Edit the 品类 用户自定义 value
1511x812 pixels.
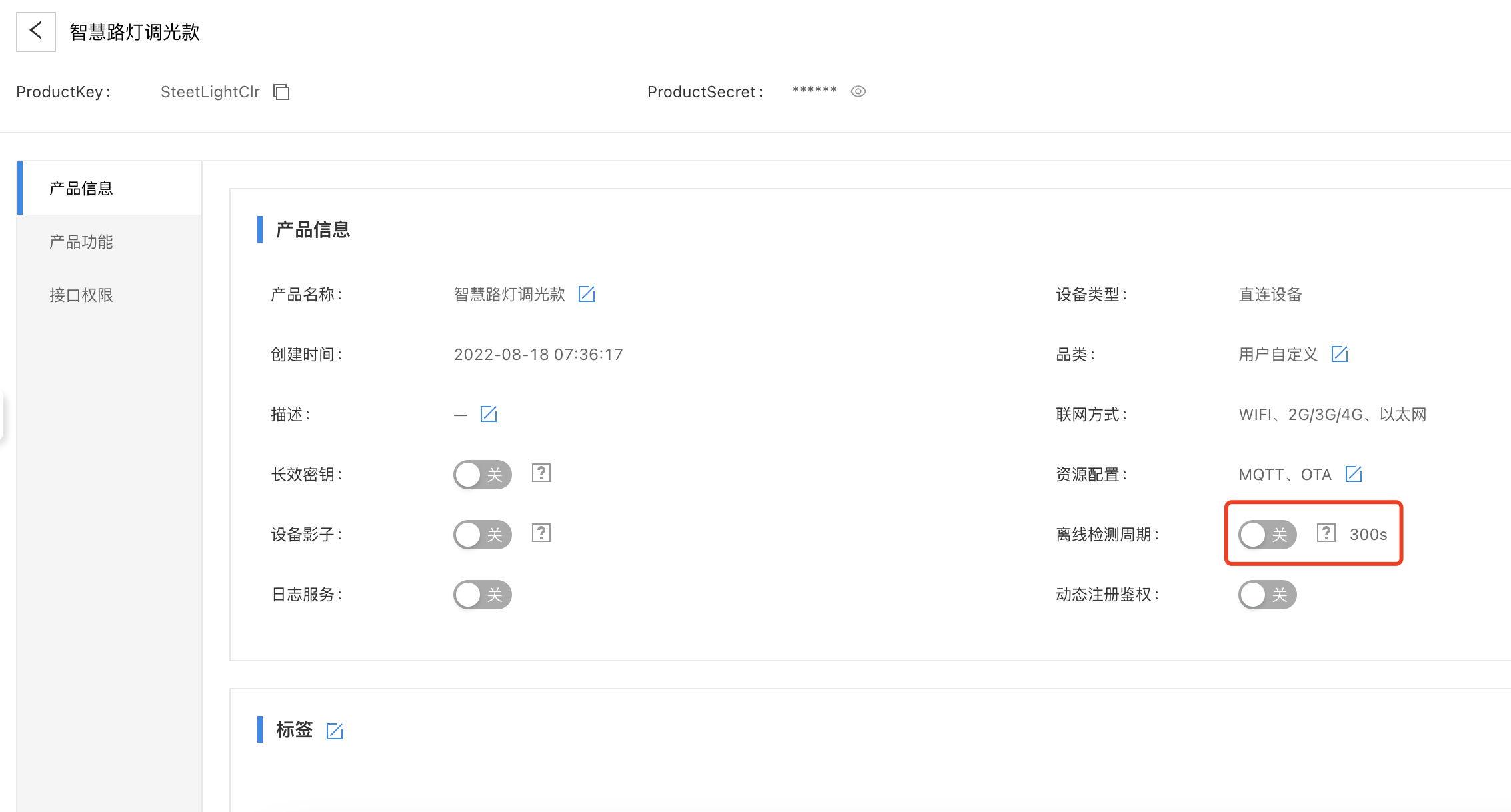(x=1340, y=354)
